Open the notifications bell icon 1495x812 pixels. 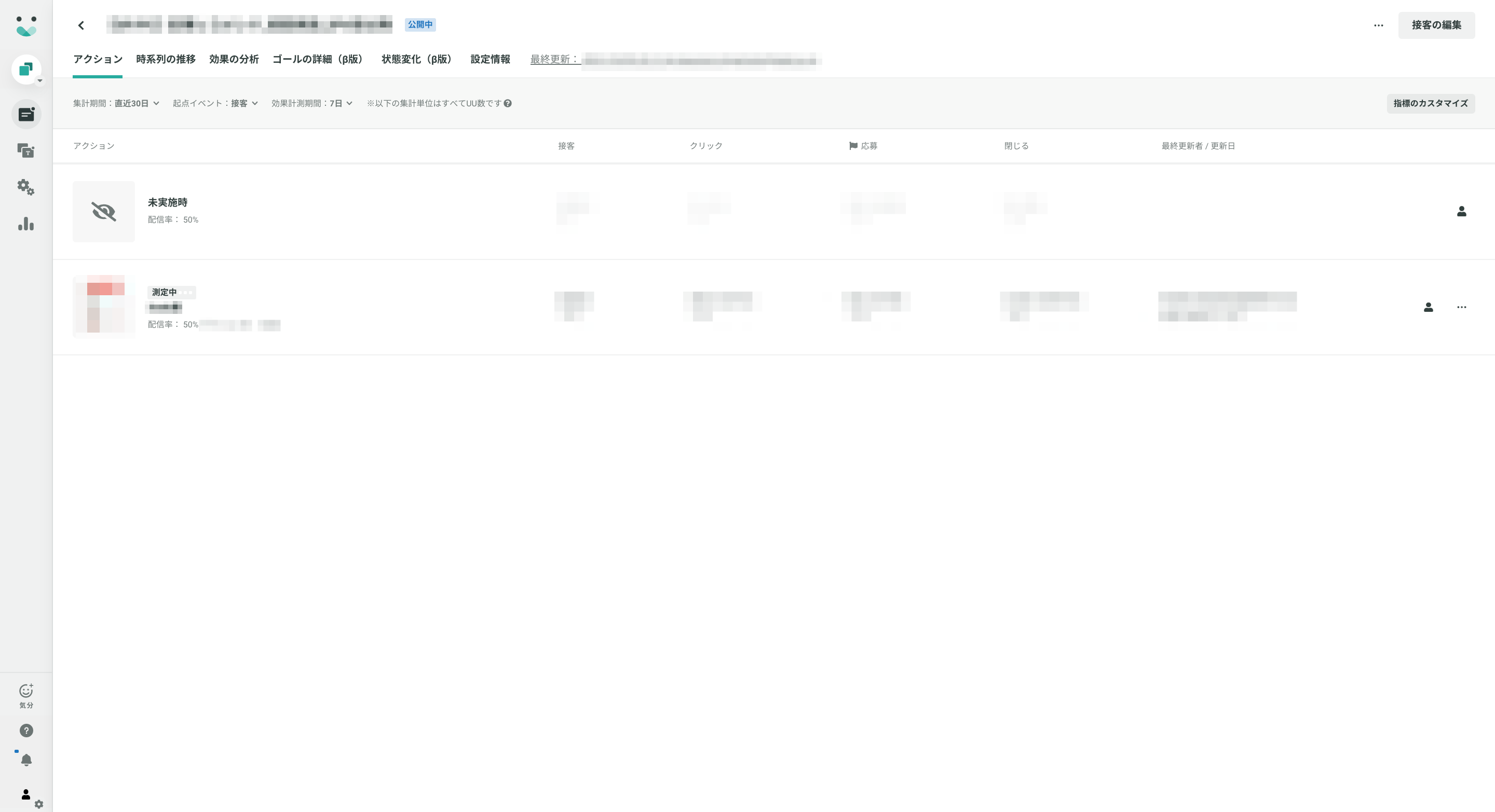point(26,760)
